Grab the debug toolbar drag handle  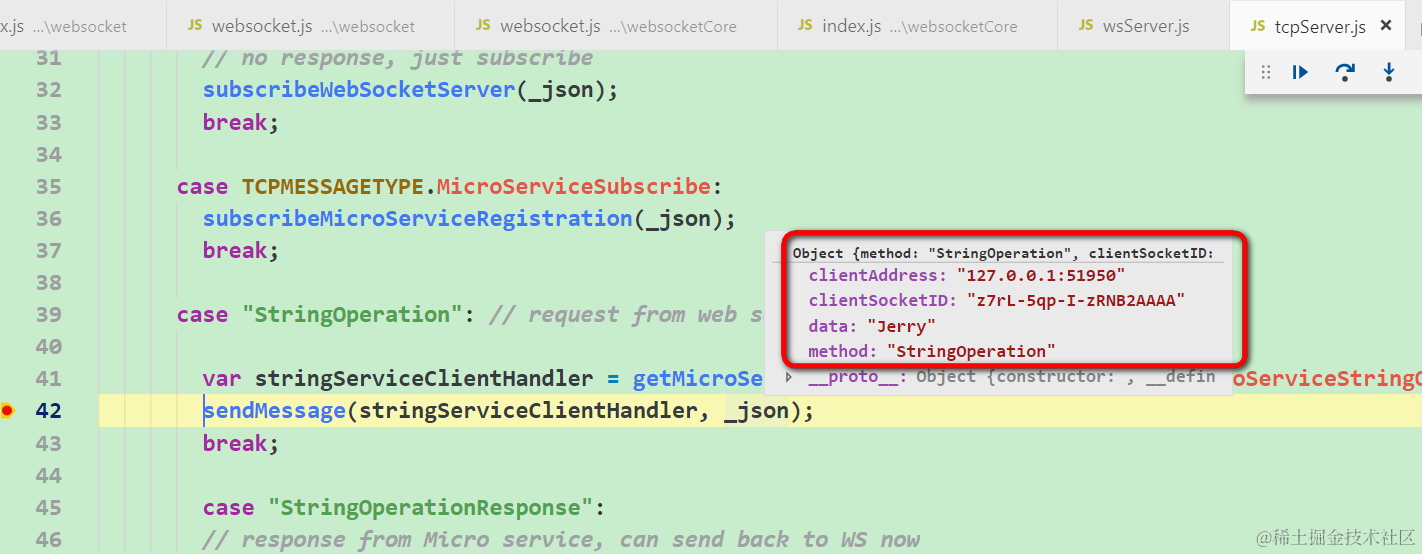coord(1266,72)
